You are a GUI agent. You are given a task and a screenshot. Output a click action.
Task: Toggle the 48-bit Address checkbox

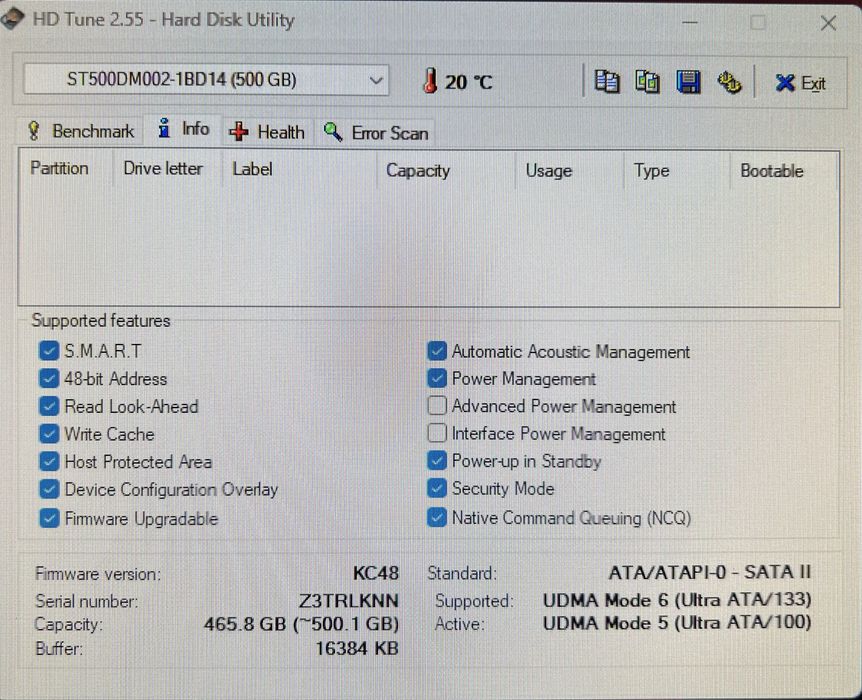[49, 378]
